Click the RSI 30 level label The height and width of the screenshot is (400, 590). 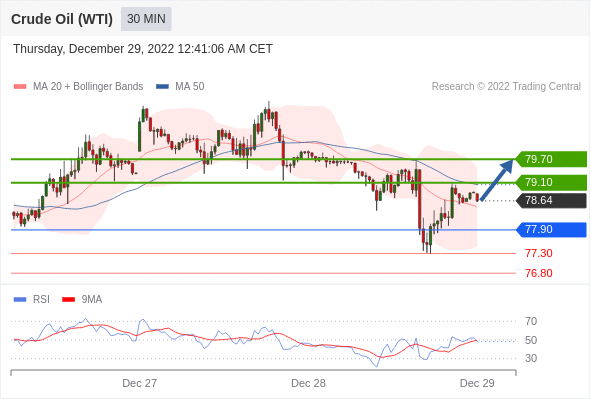coord(531,358)
